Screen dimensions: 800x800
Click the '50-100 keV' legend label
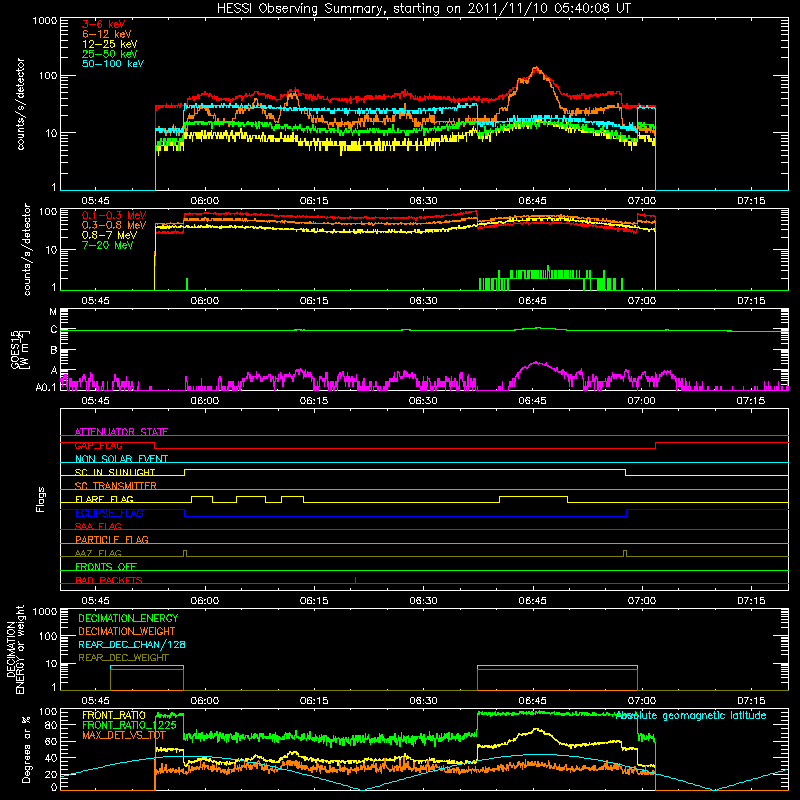(113, 64)
